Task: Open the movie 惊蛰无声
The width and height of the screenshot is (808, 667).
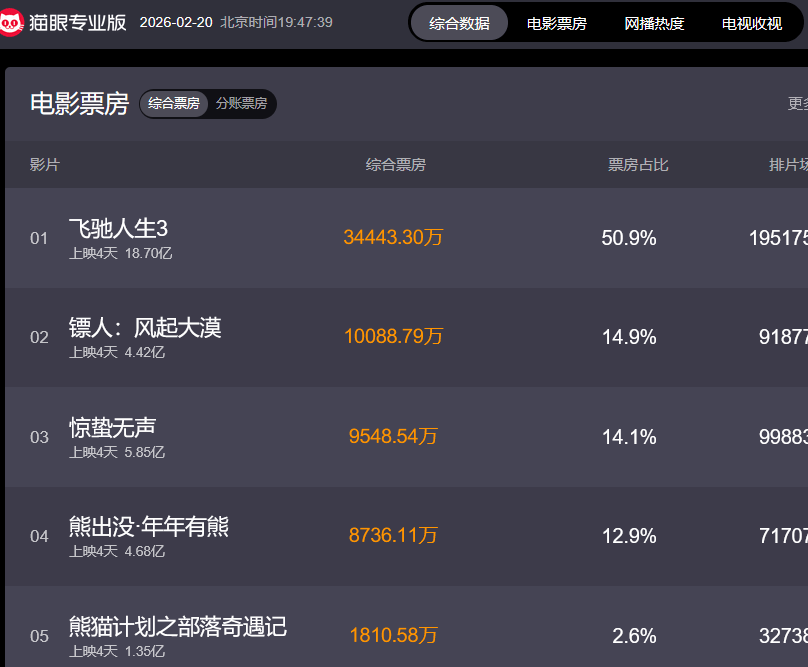Action: (x=112, y=427)
